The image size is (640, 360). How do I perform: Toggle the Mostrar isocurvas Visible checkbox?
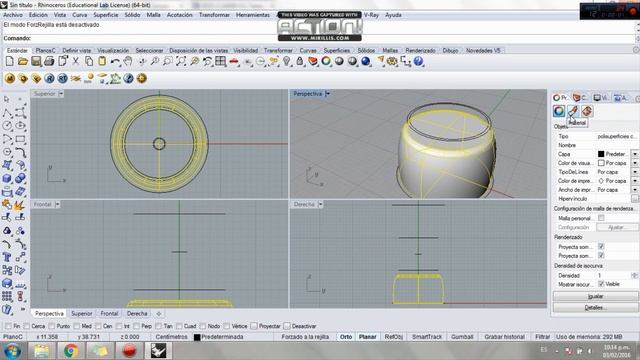pos(601,284)
